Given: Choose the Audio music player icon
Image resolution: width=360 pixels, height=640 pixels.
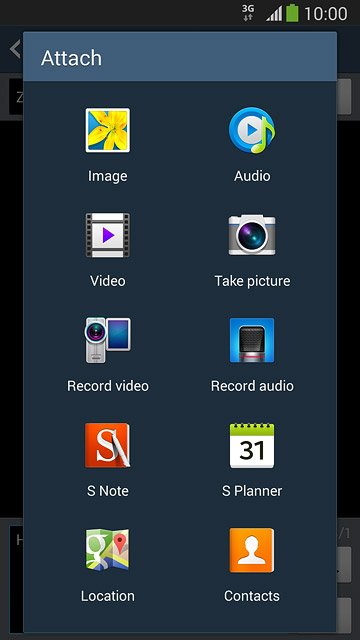Looking at the screenshot, I should point(252,130).
